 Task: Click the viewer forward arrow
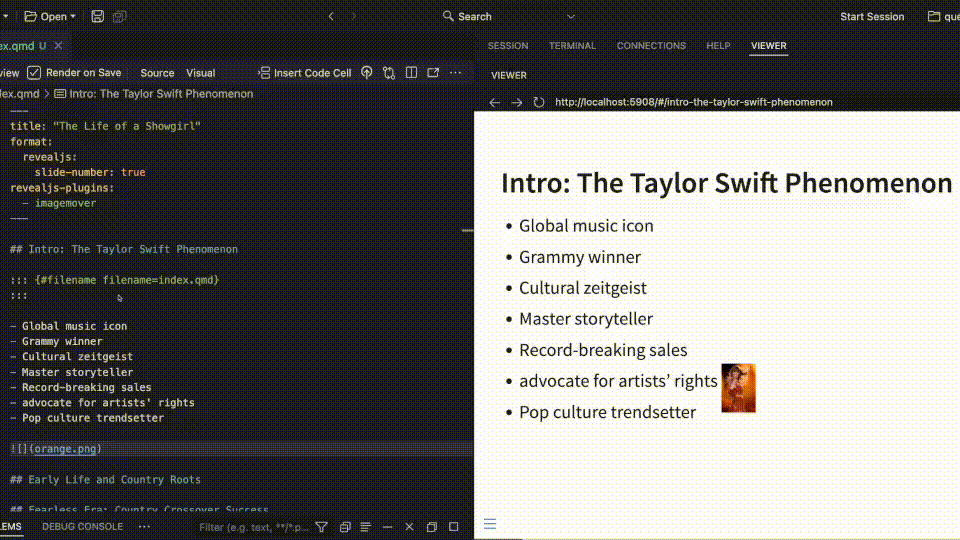(x=517, y=102)
